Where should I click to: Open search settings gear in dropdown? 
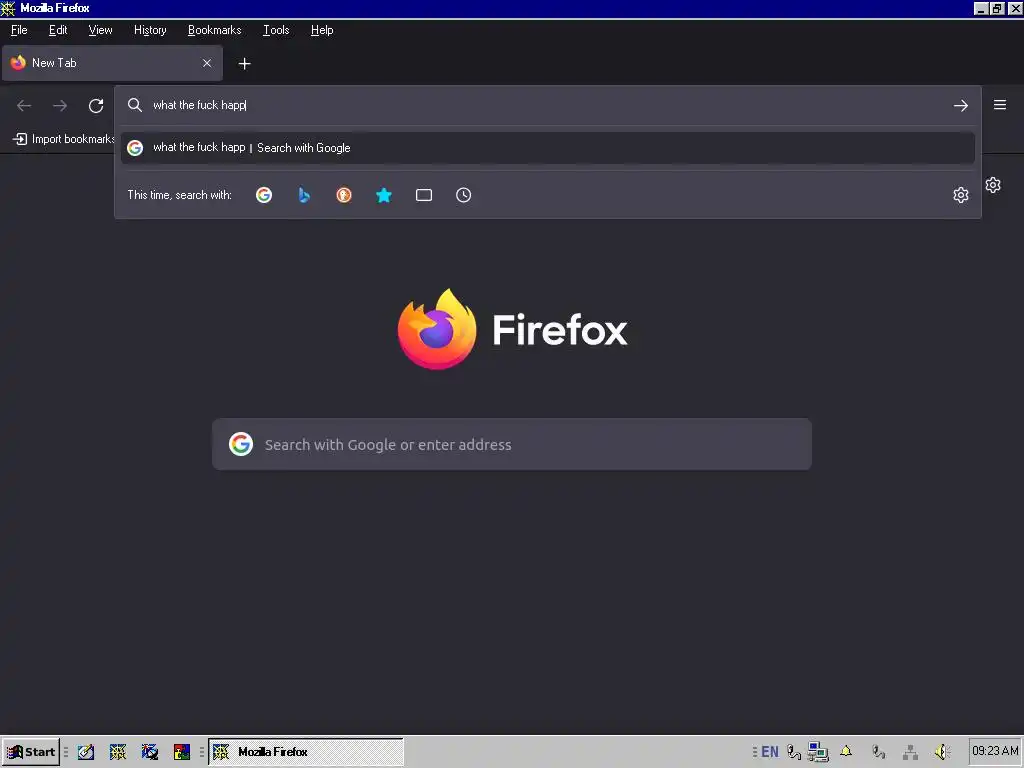(961, 195)
